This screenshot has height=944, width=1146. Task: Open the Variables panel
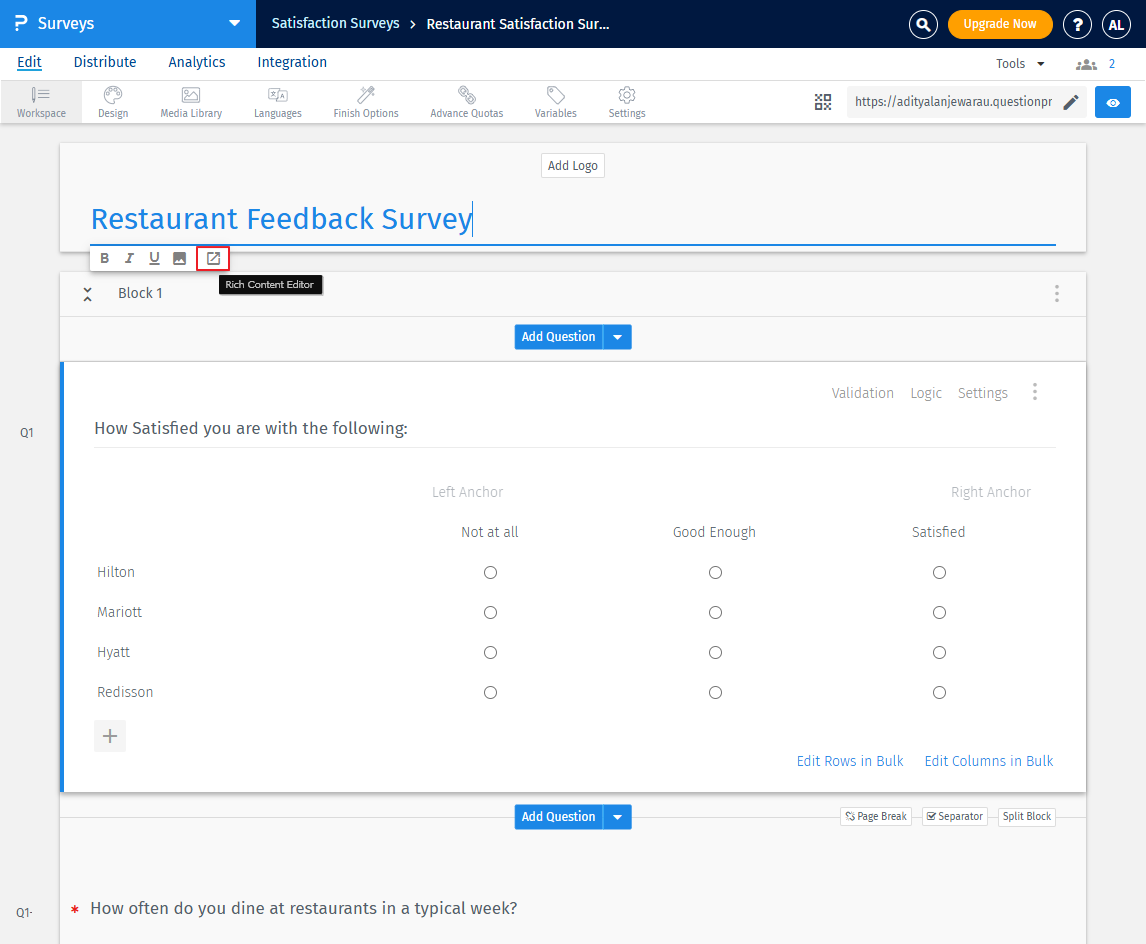coord(555,101)
